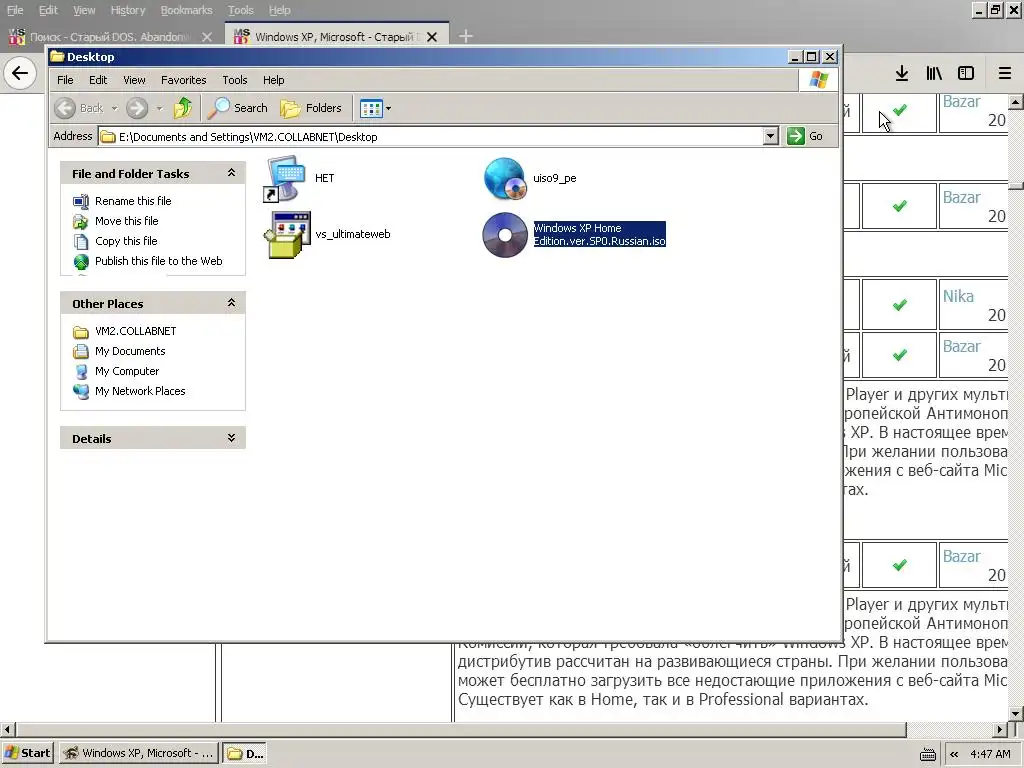Open My Computer in Other Places
1024x768 pixels.
point(127,371)
